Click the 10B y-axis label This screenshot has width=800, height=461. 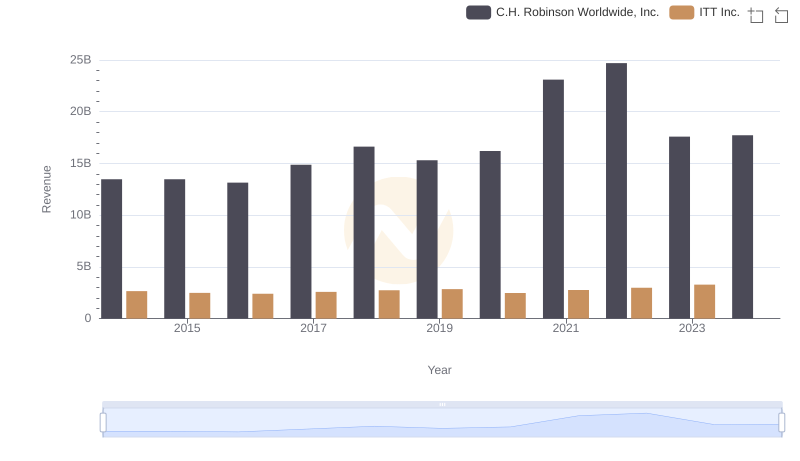point(81,215)
